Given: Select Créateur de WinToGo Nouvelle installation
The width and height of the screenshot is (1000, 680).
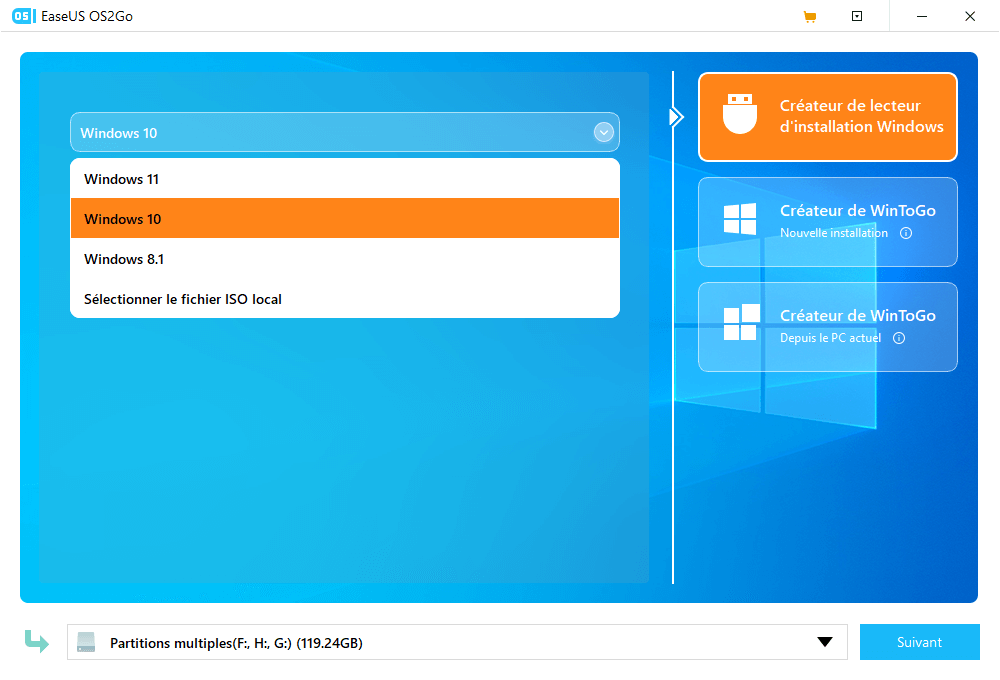Looking at the screenshot, I should [x=828, y=222].
